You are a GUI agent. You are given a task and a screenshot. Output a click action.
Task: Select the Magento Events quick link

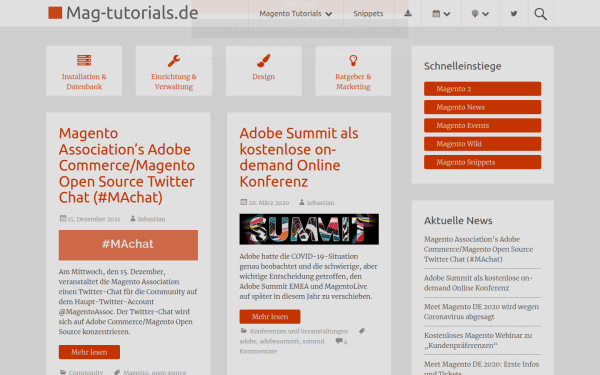(x=482, y=126)
